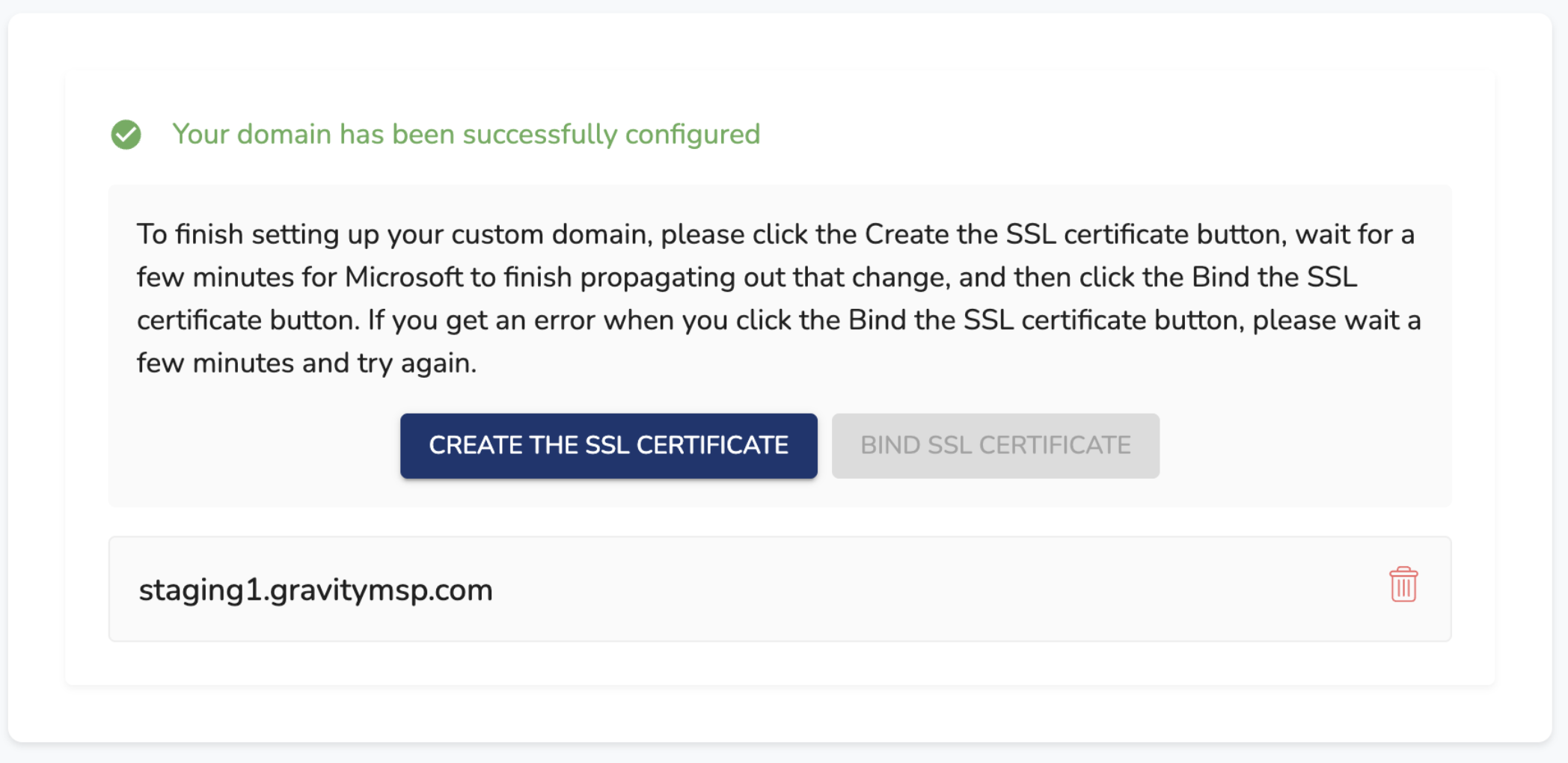Click 'wait for a' in first instruction line
This screenshot has height=763, width=1568.
coord(1355,235)
